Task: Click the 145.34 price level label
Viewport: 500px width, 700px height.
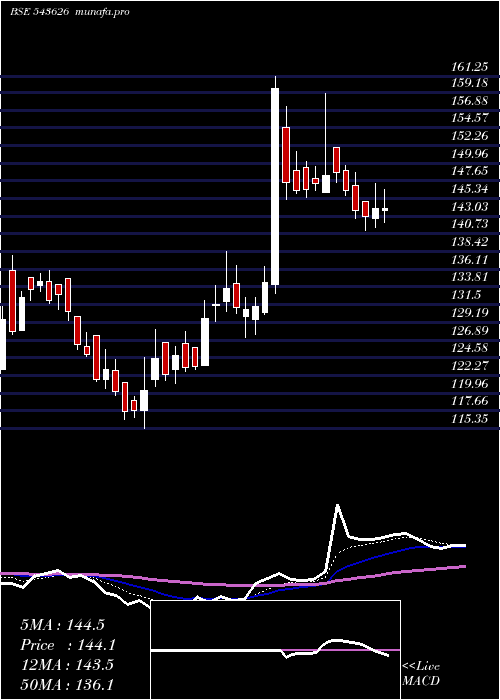Action: (470, 189)
